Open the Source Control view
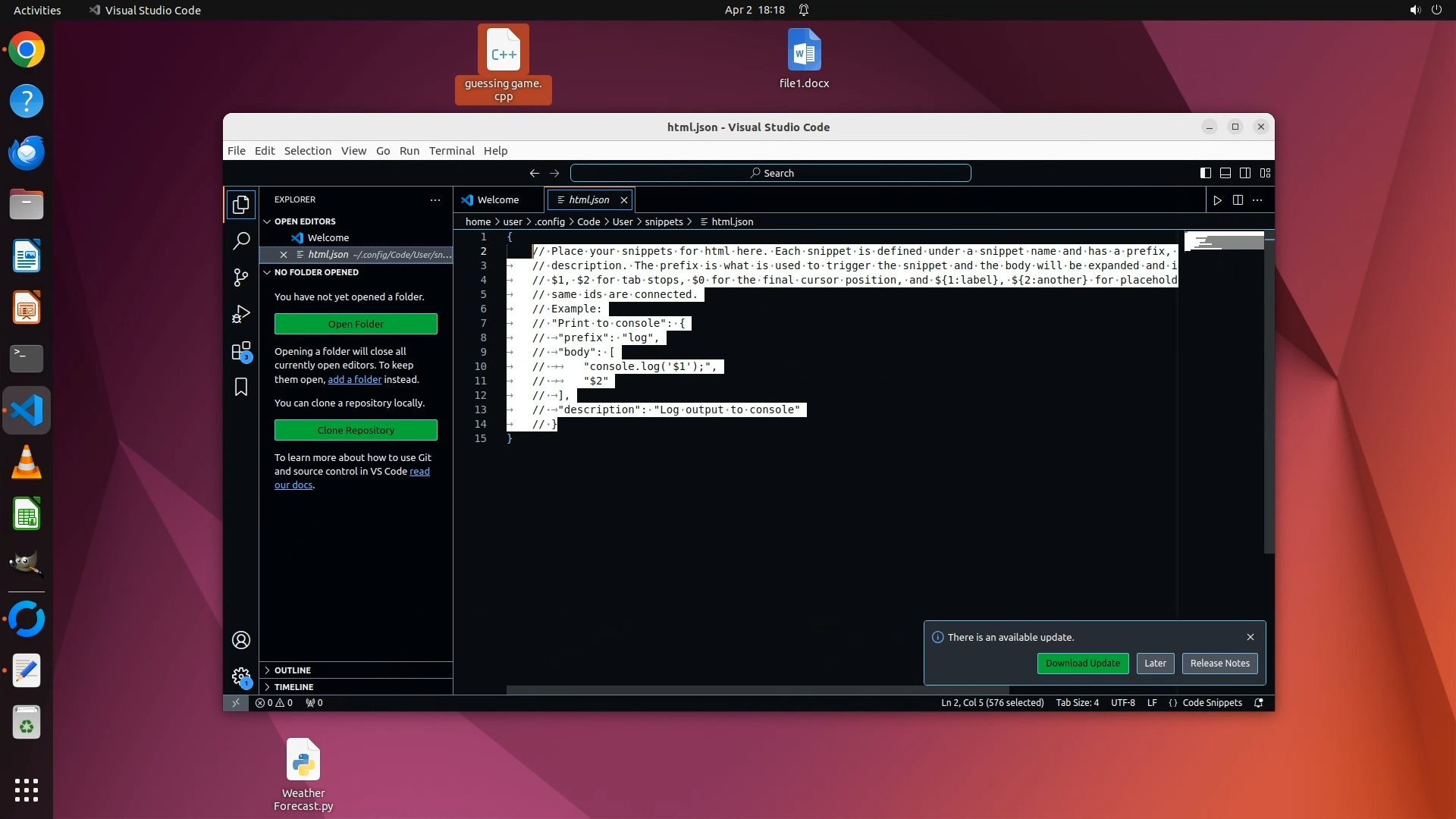 pos(241,278)
